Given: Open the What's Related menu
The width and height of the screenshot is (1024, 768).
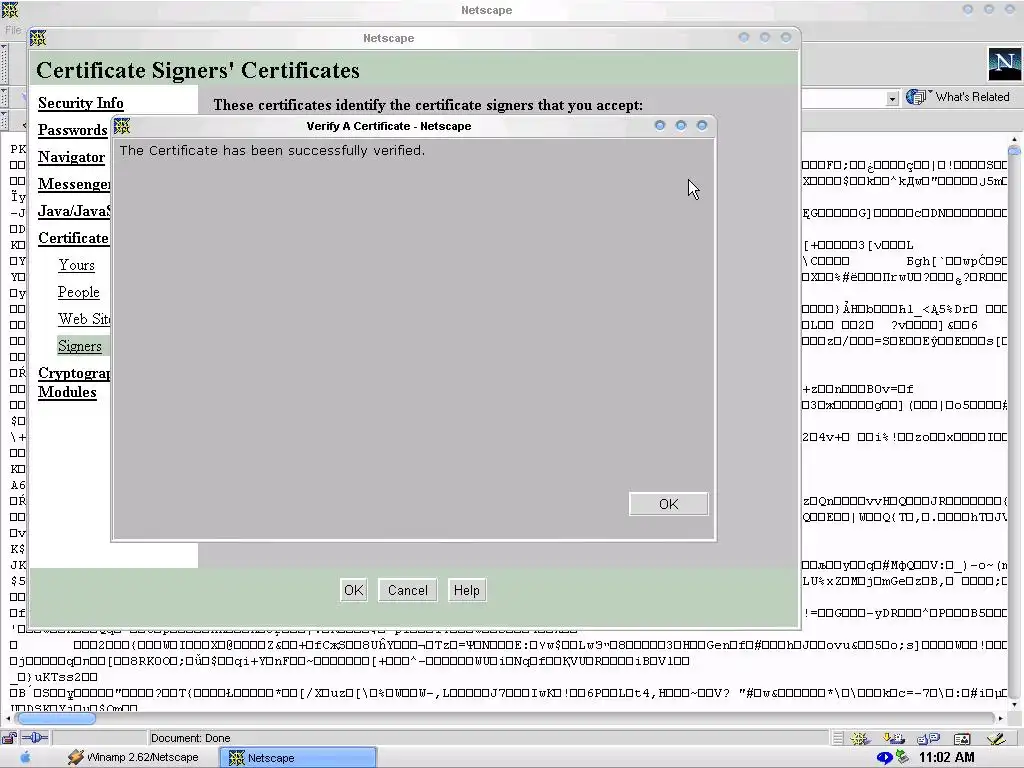Looking at the screenshot, I should 972,97.
